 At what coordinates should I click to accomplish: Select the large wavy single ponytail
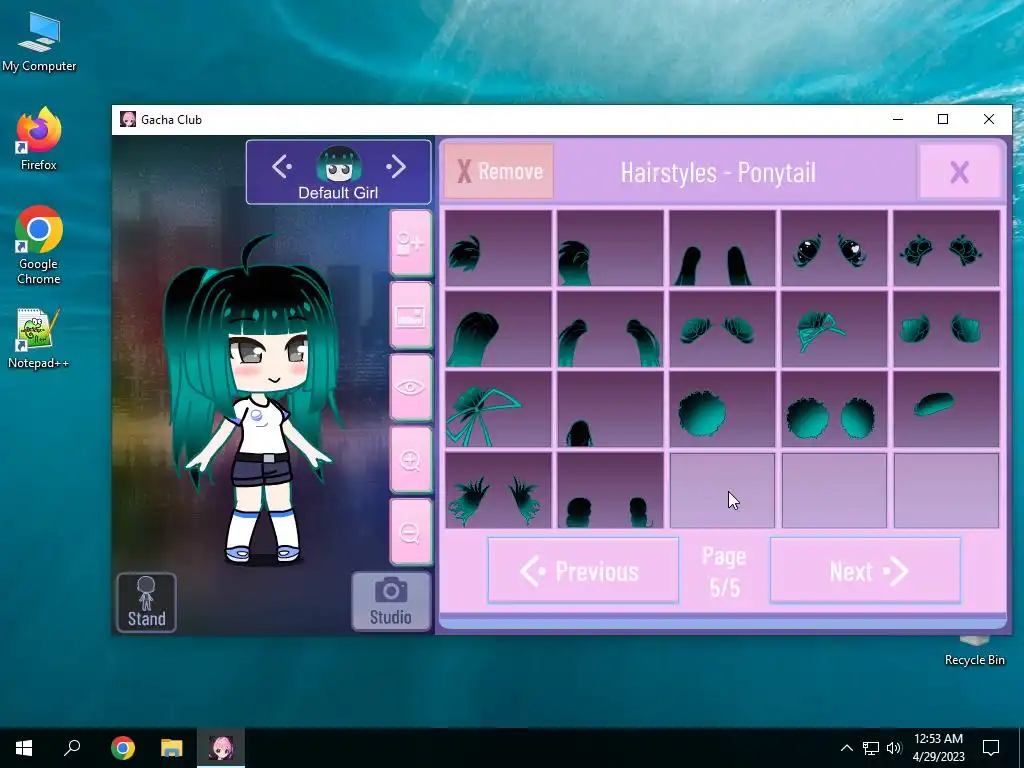(498, 329)
